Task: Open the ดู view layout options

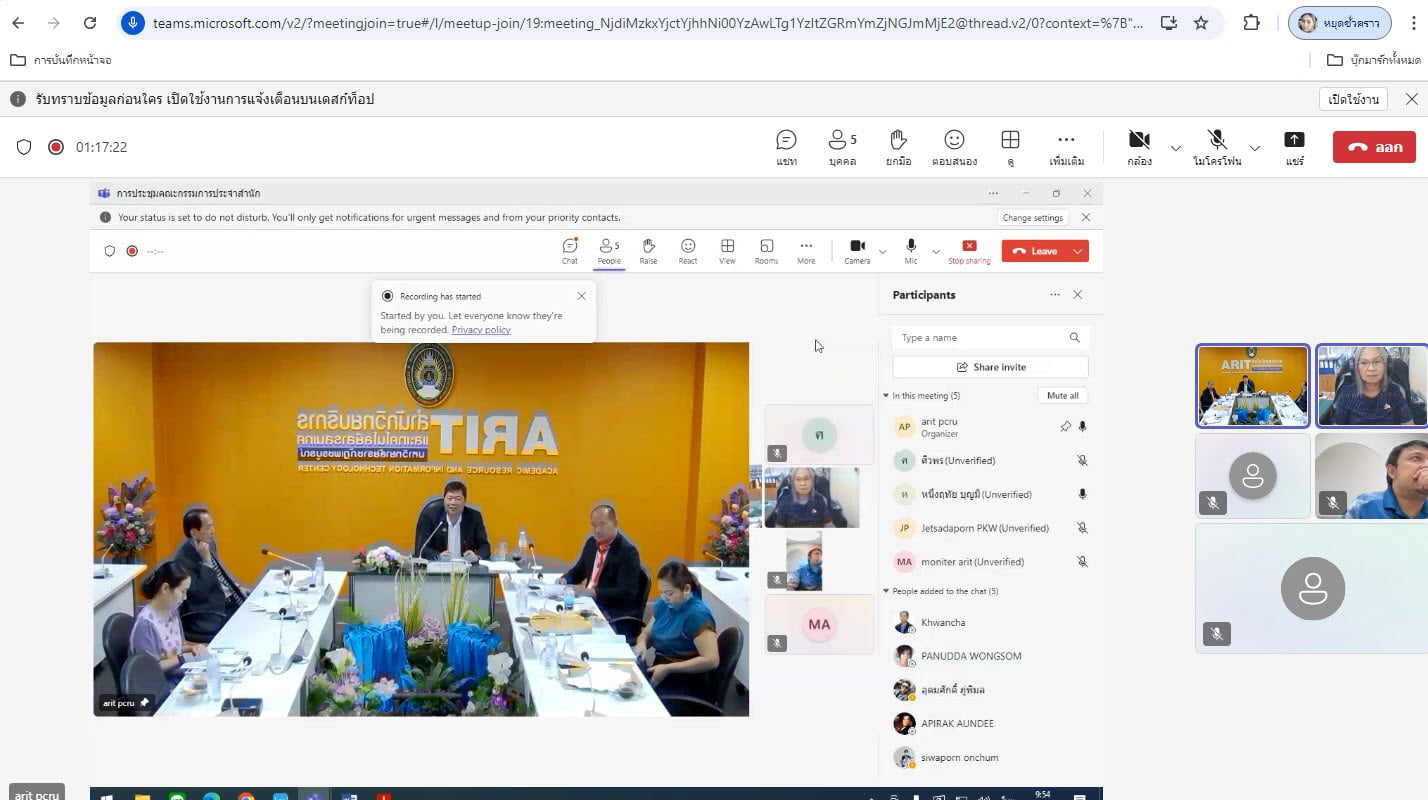Action: tap(1010, 147)
